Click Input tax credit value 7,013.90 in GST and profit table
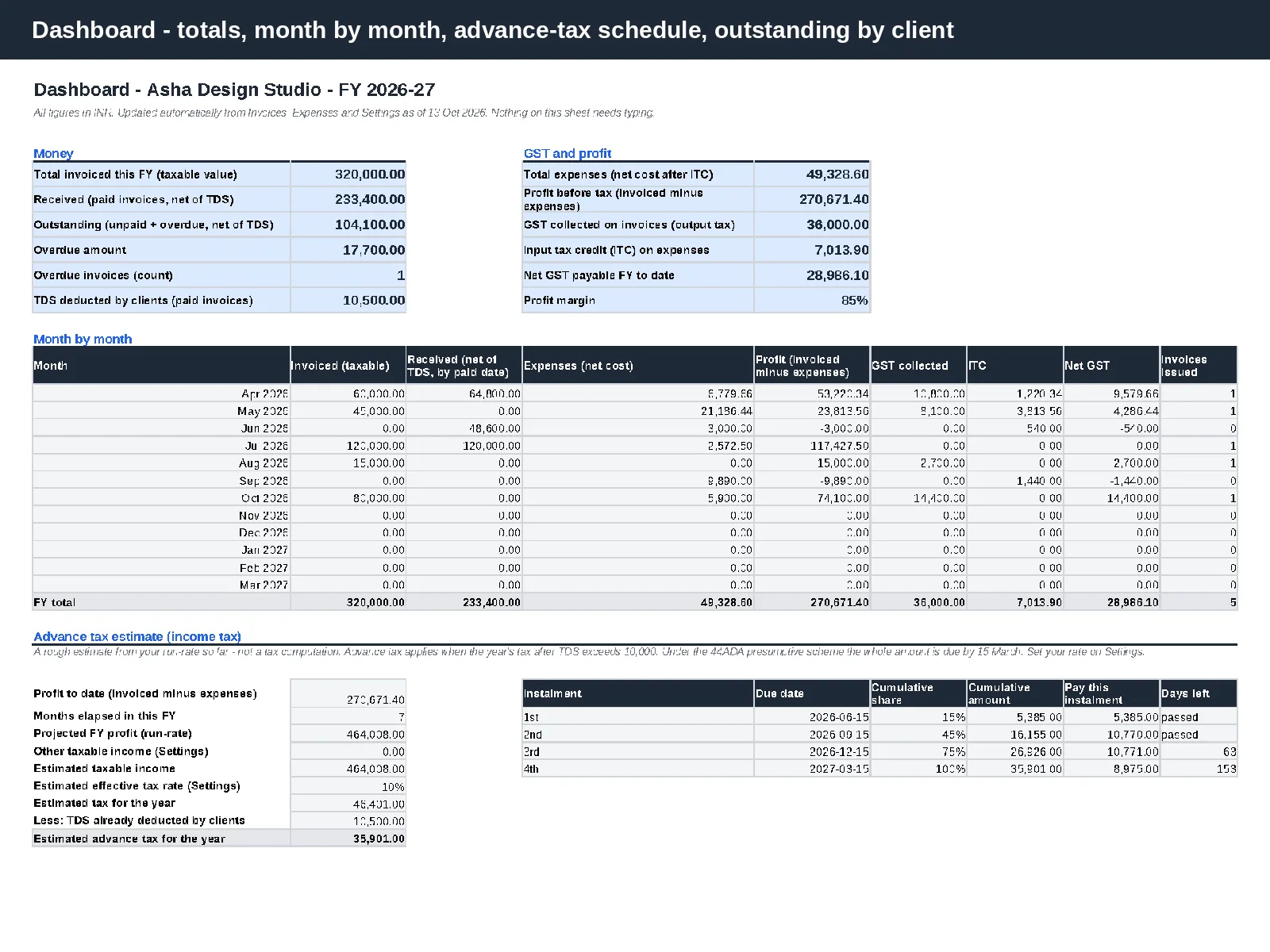Screen dimensions: 1270x952 pos(812,251)
